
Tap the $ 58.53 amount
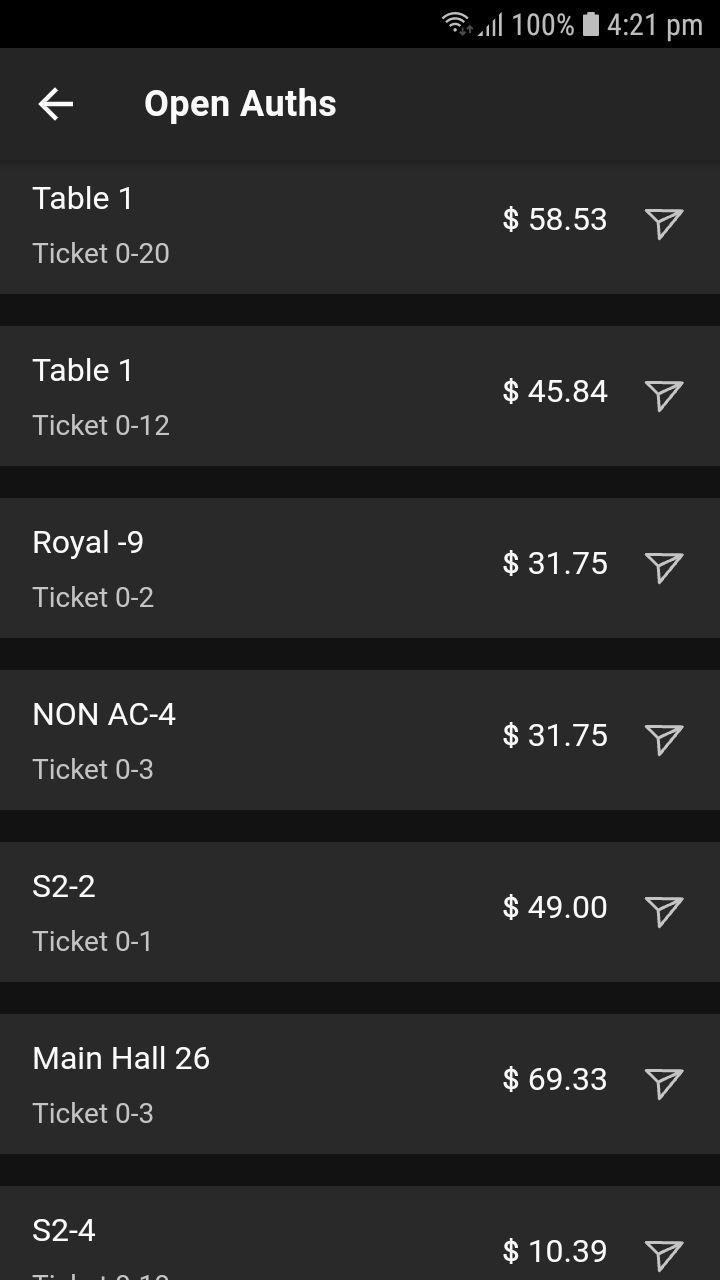[555, 219]
